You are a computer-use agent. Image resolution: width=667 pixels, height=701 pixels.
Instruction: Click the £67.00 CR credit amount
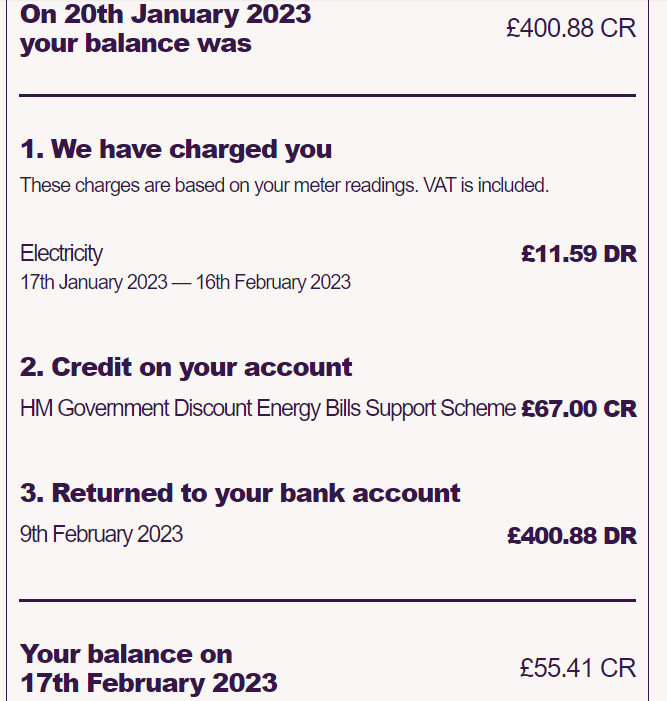click(x=579, y=409)
